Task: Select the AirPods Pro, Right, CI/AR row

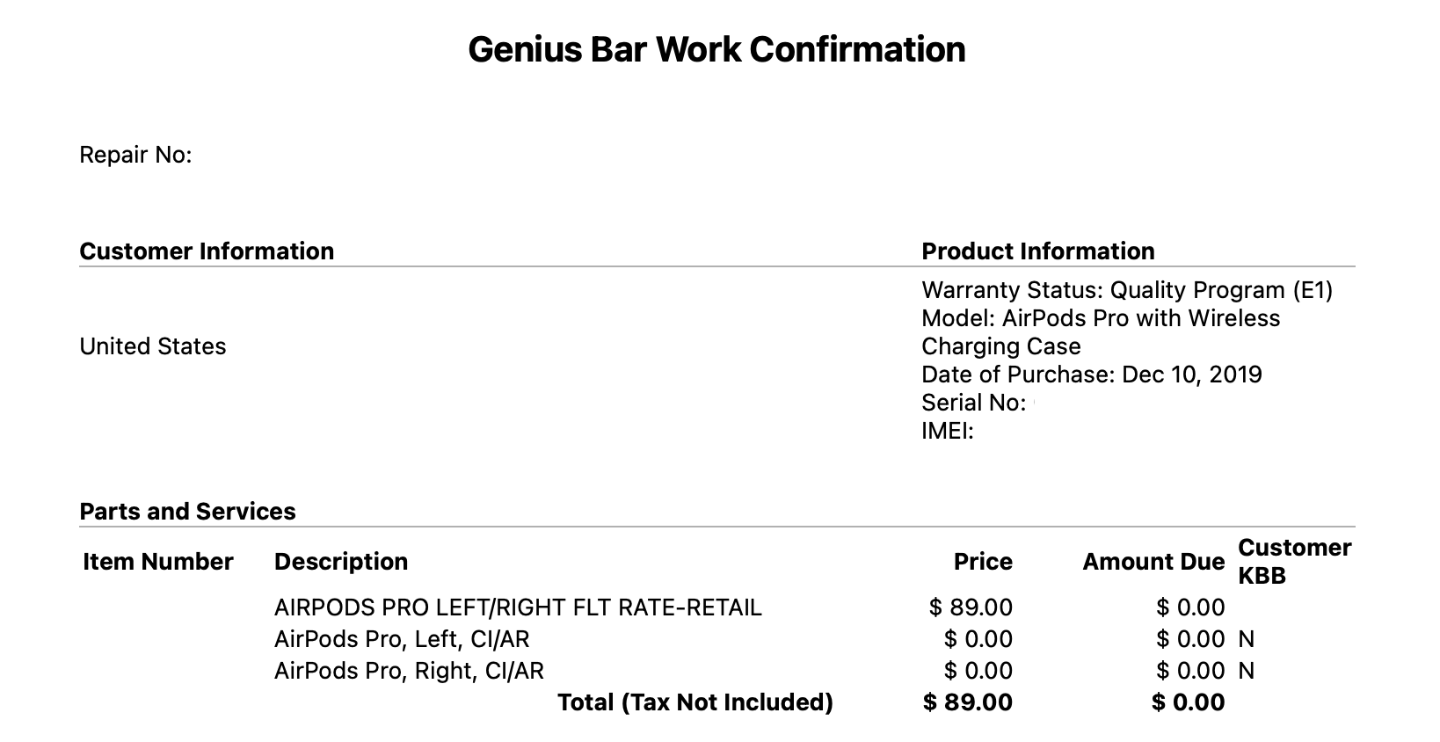Action: [408, 671]
